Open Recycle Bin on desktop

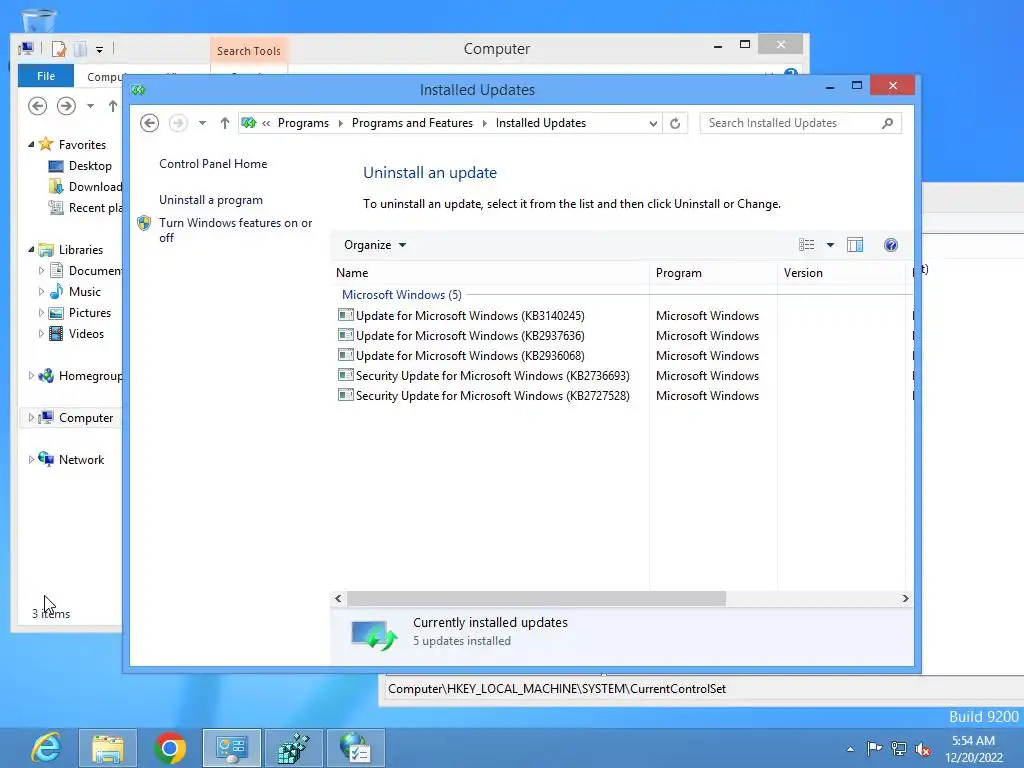[x=39, y=20]
